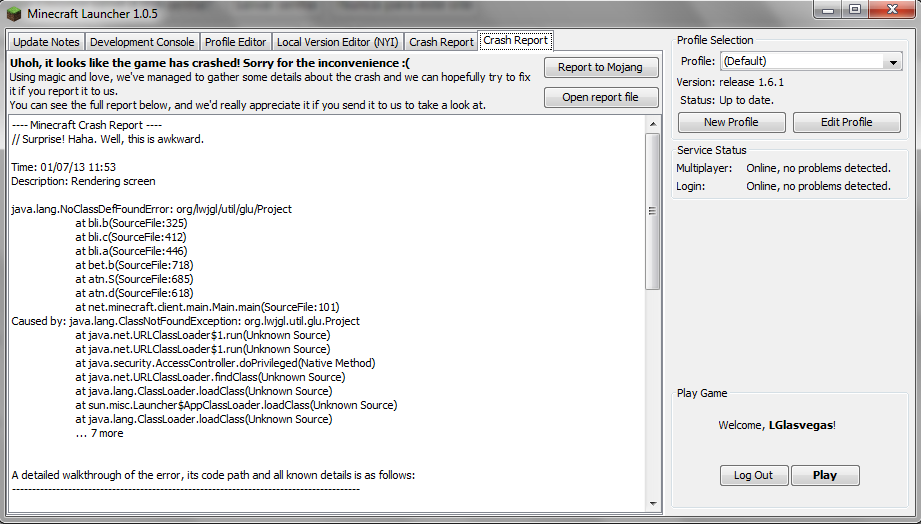Image resolution: width=921 pixels, height=524 pixels.
Task: Open the Update Notes tab
Action: tap(46, 42)
